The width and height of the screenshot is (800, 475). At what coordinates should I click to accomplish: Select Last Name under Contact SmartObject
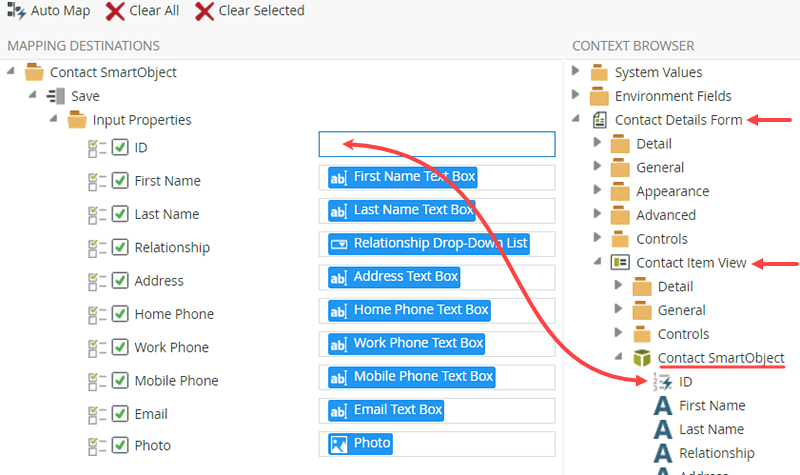(711, 429)
